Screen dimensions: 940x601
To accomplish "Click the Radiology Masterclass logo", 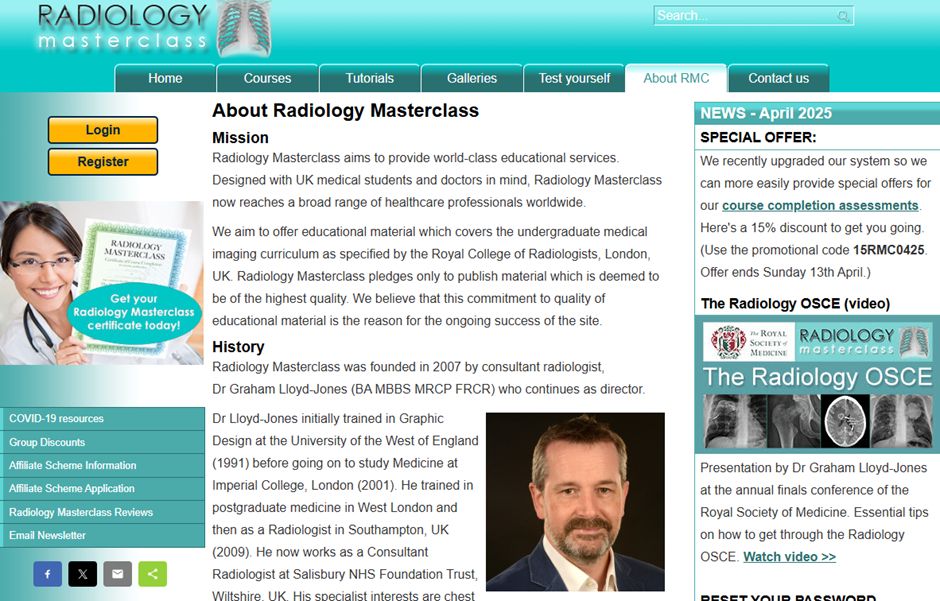I will pos(154,28).
